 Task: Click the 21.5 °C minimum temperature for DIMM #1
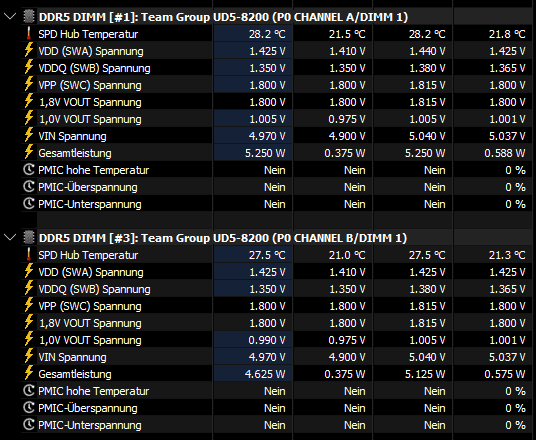click(x=347, y=34)
